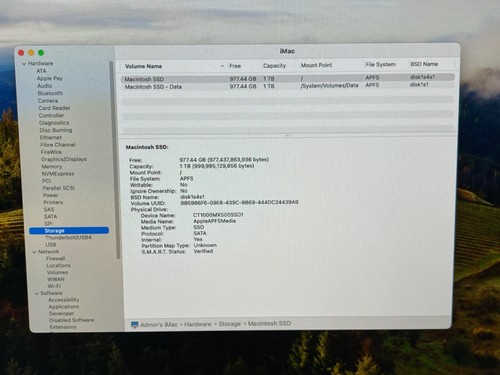The width and height of the screenshot is (500, 375).
Task: Select Disc Burning in the sidebar
Action: click(x=56, y=130)
